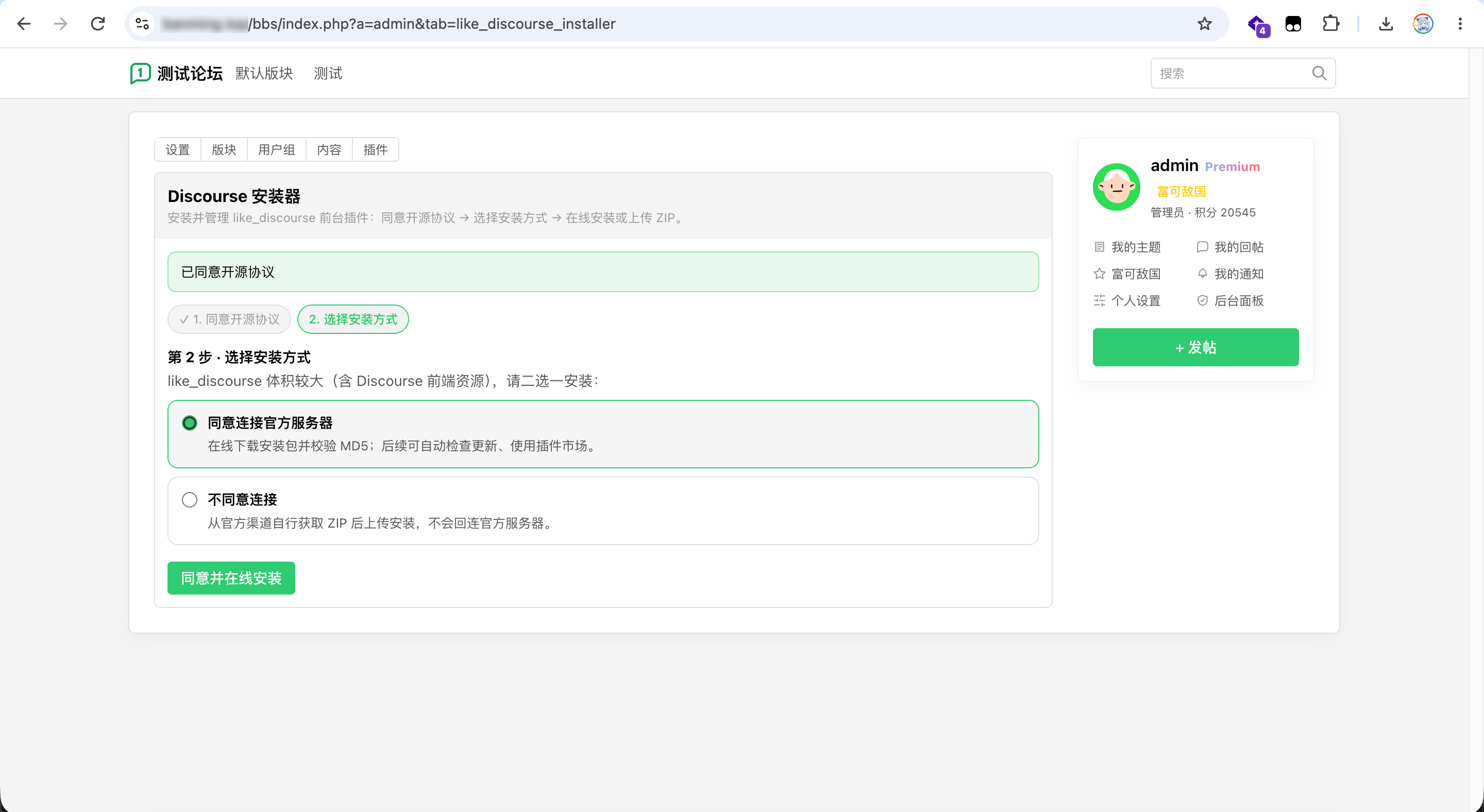Open the extensions puzzle icon
Screen dimensions: 1484x812
1331,24
